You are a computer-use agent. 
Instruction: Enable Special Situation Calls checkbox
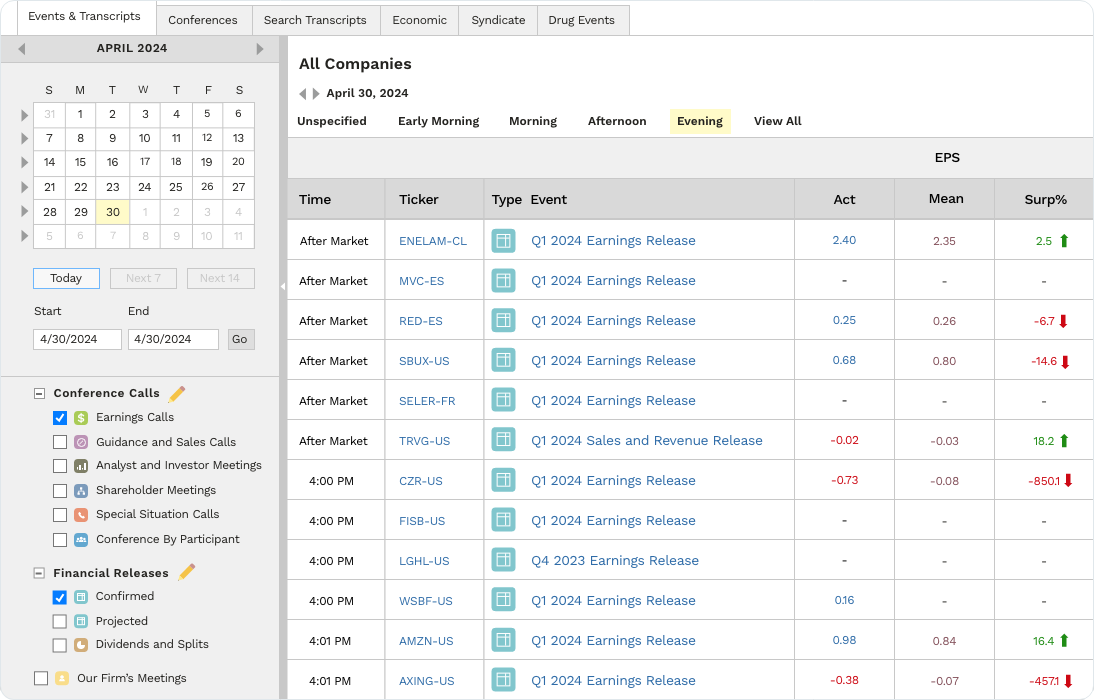click(60, 515)
